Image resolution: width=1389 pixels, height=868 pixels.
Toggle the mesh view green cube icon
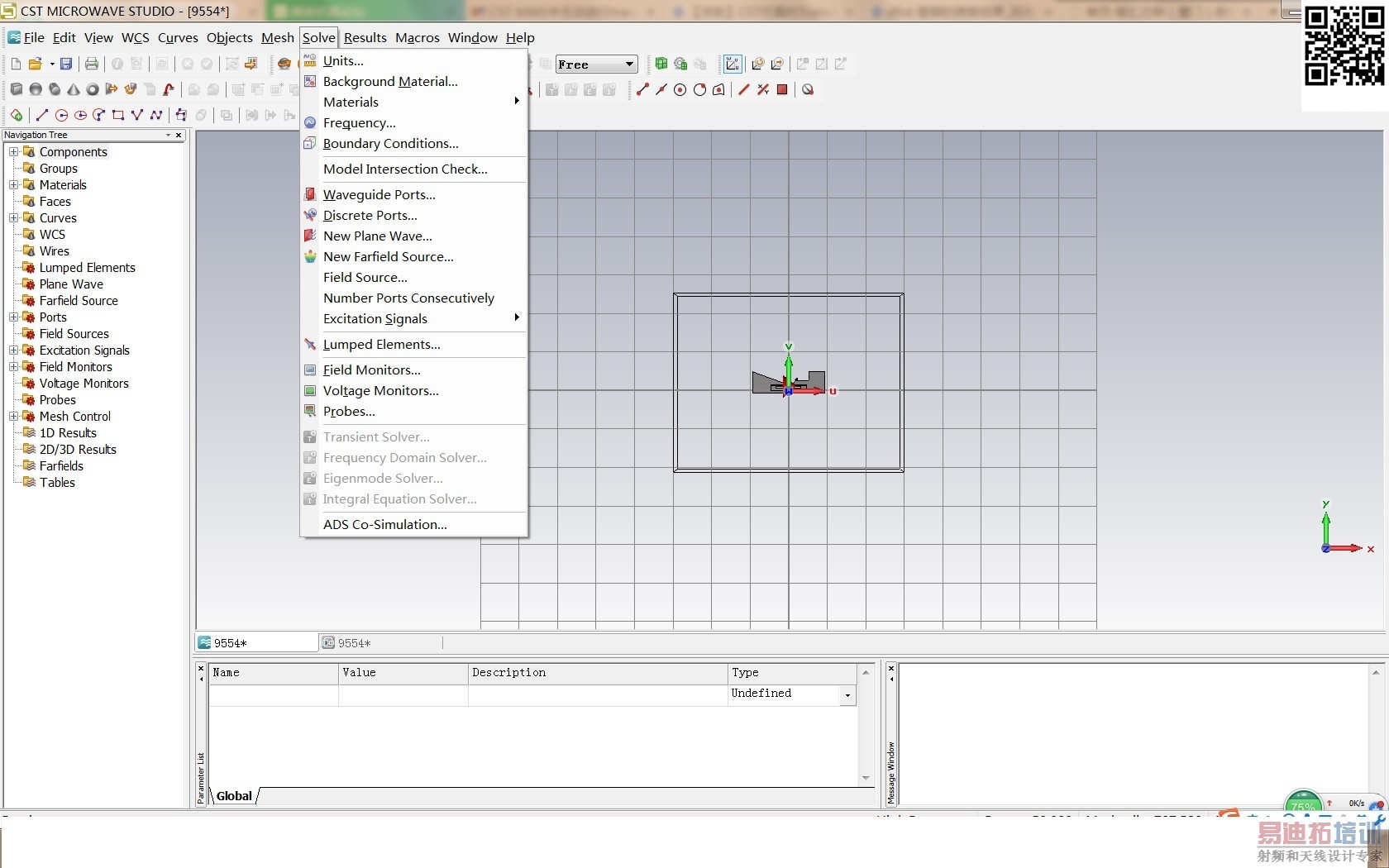(x=661, y=64)
